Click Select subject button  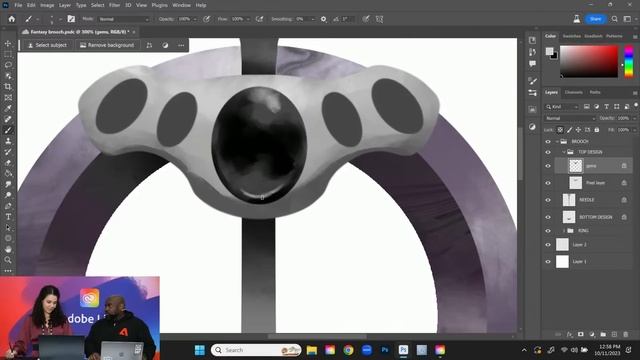click(x=47, y=45)
